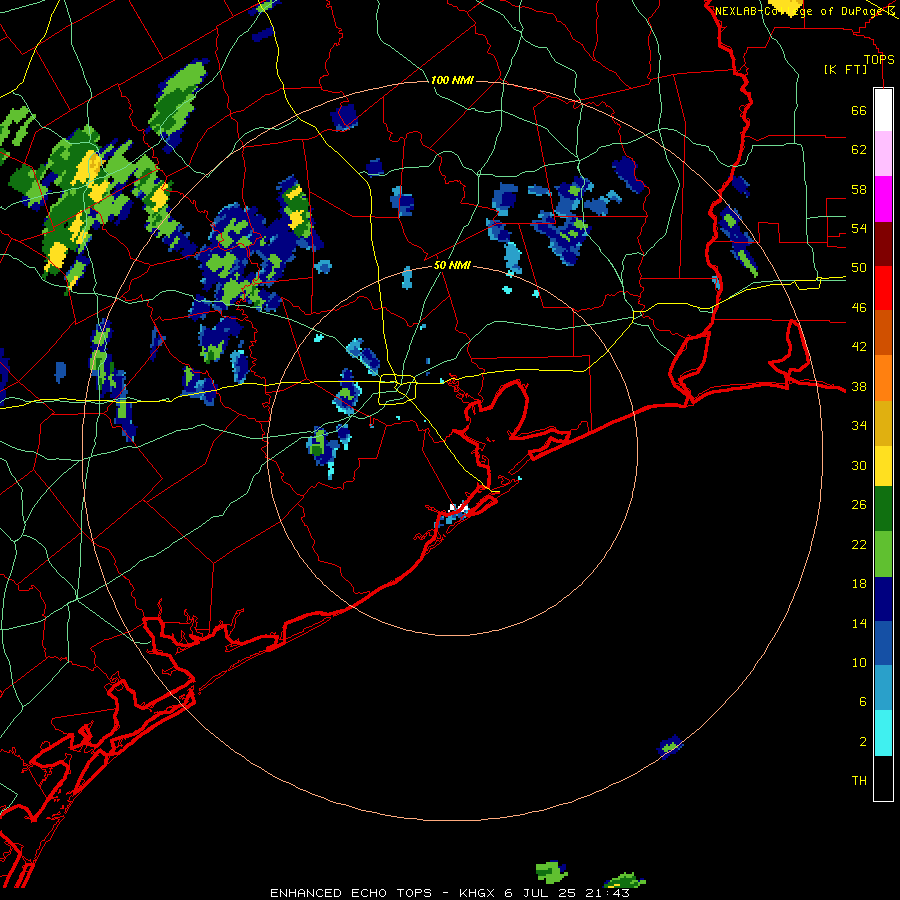Click the '50' legend label
The height and width of the screenshot is (900, 900).
(x=859, y=268)
